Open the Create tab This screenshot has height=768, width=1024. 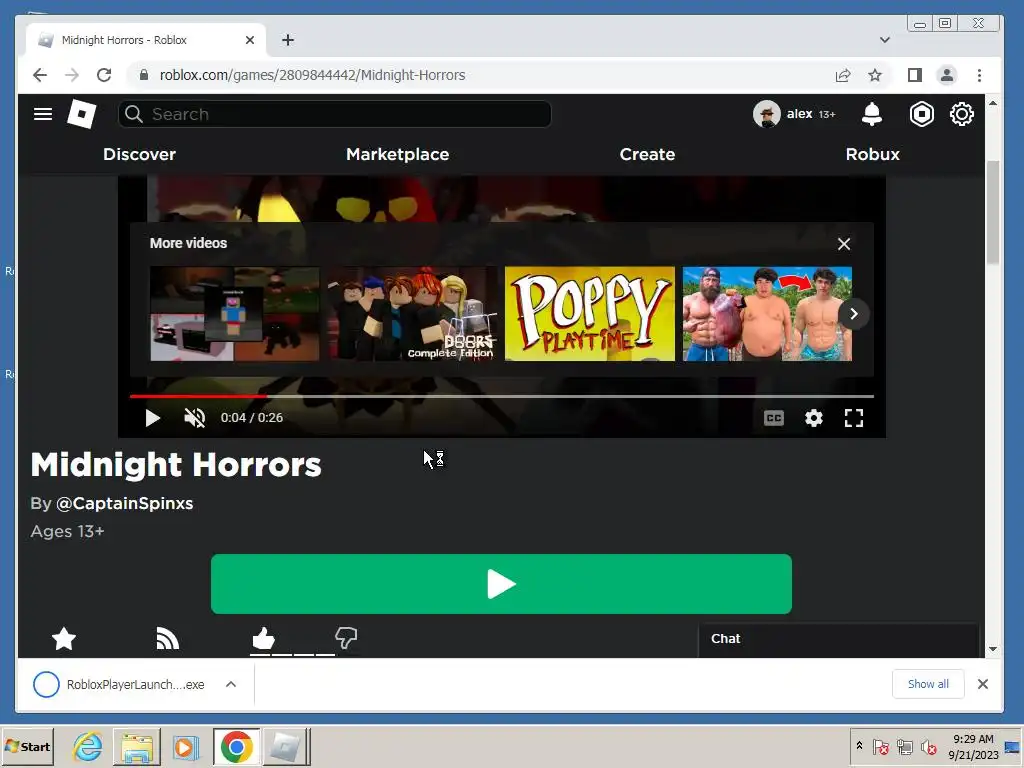[647, 154]
